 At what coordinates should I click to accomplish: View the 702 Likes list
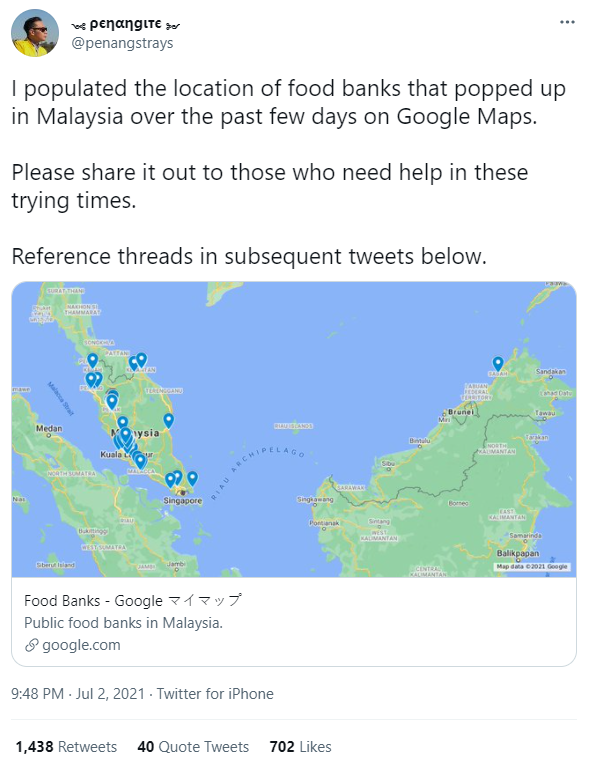tap(300, 746)
